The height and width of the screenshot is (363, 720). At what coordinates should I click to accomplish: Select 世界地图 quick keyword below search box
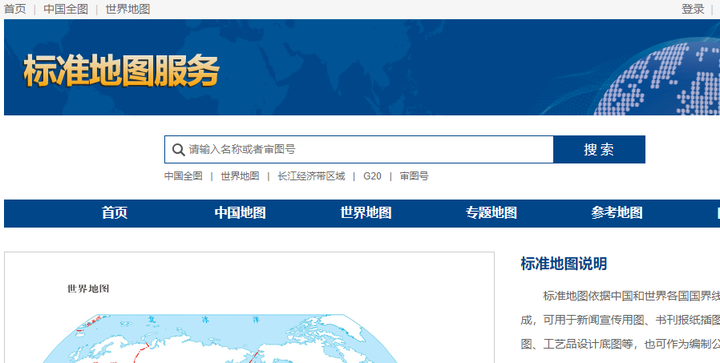pyautogui.click(x=240, y=176)
